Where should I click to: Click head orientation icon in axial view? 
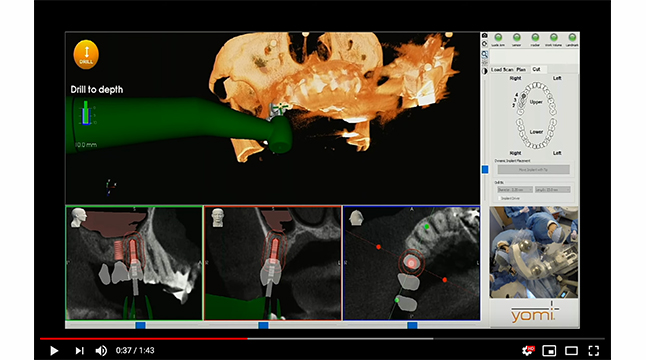pyautogui.click(x=356, y=217)
